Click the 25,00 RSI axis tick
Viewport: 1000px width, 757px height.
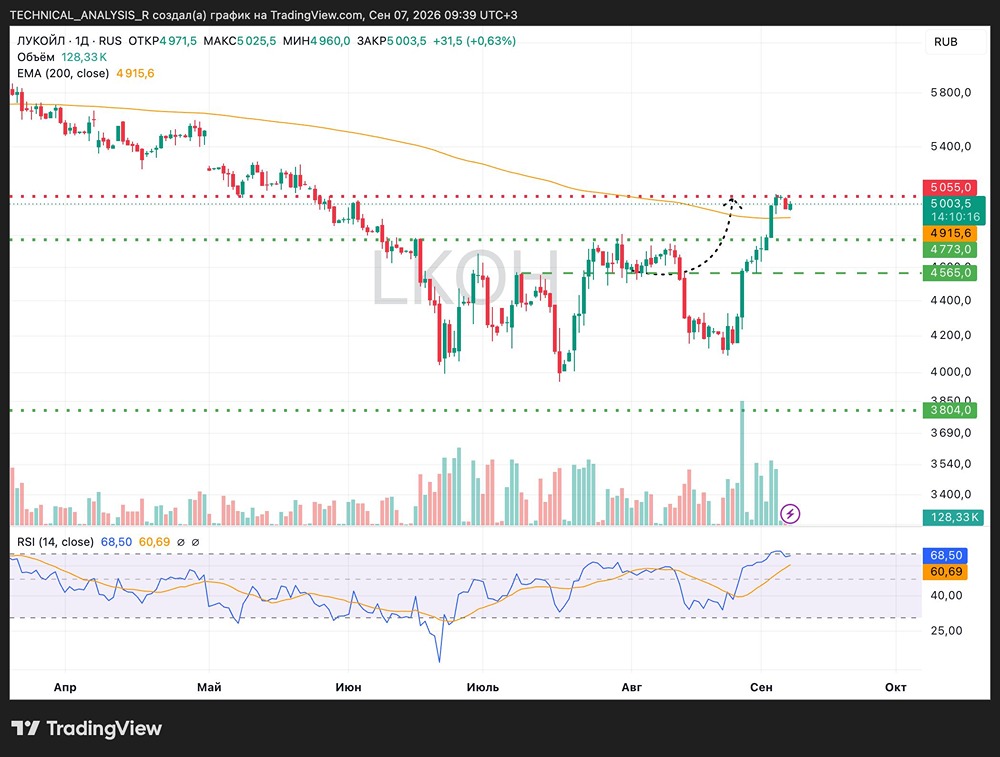[946, 631]
